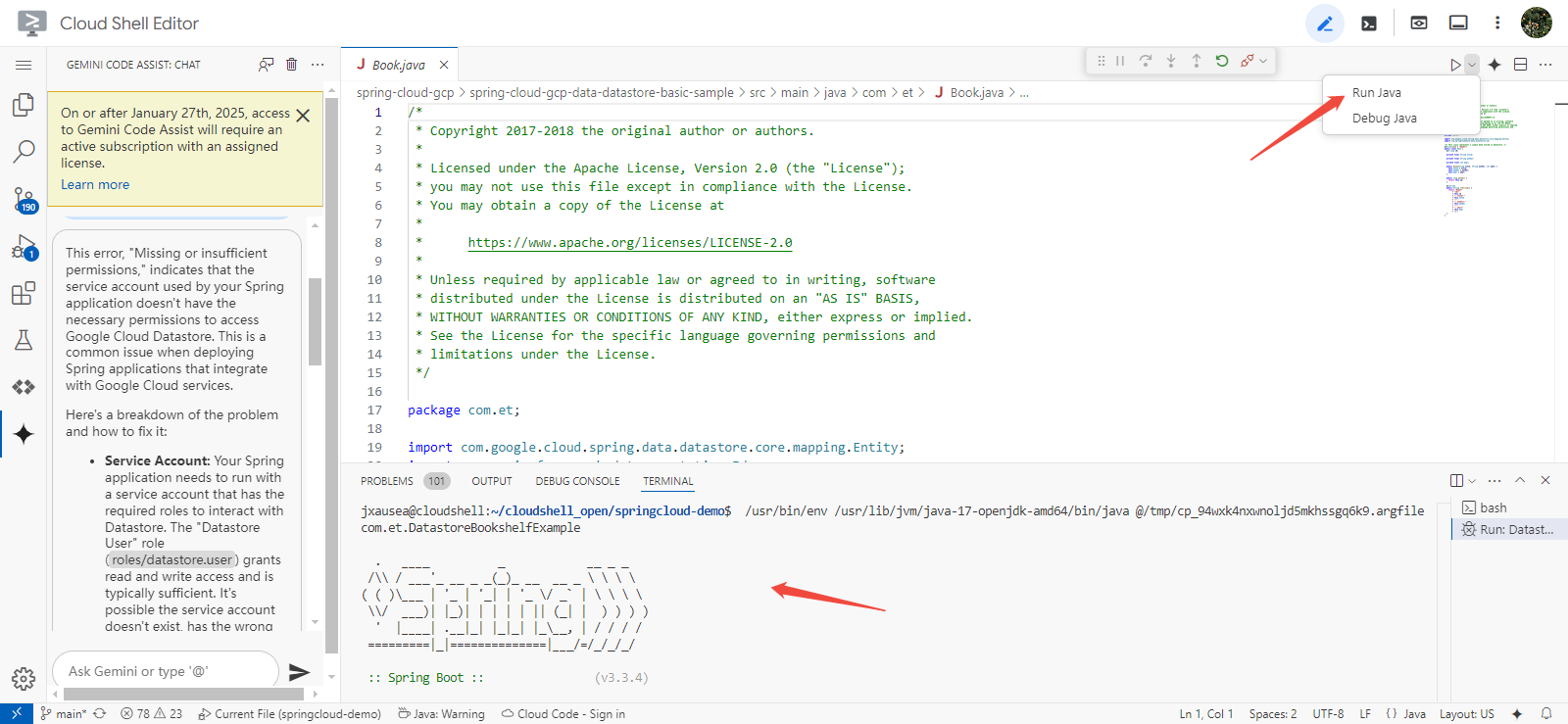Image resolution: width=1568 pixels, height=724 pixels.
Task: Click the Step Into debug button
Action: pos(1171,61)
